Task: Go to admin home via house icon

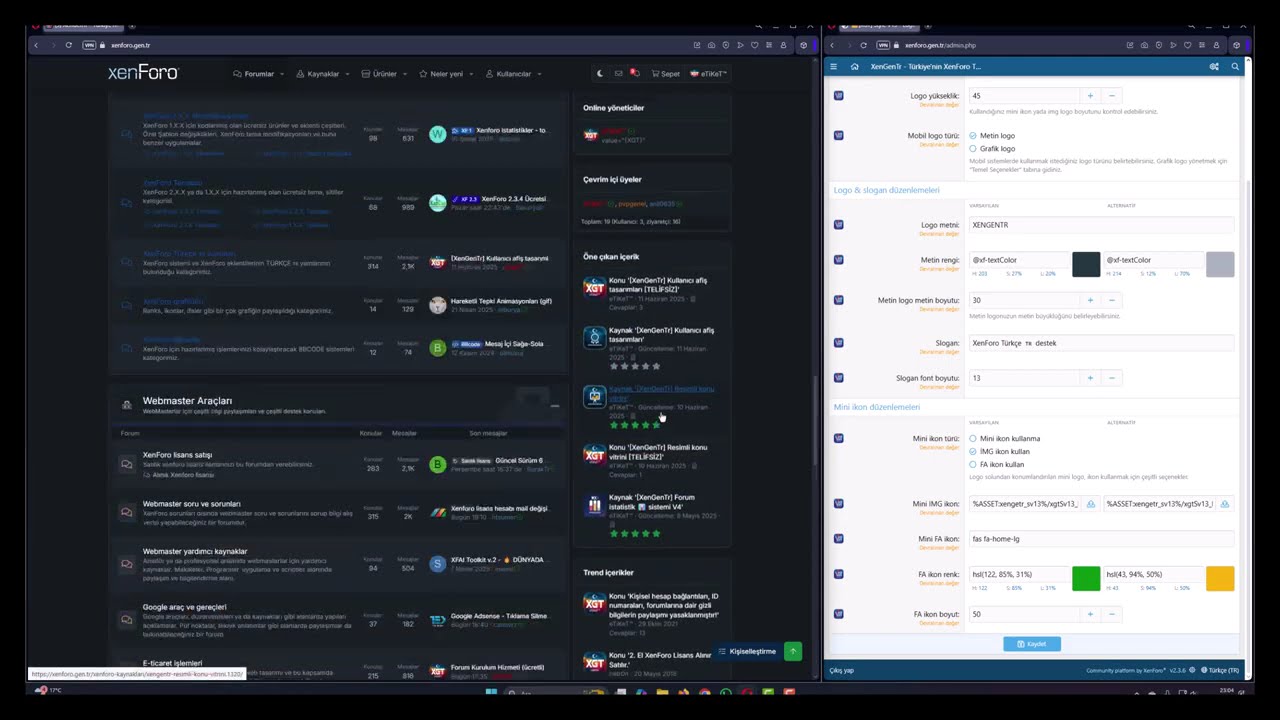Action: pyautogui.click(x=855, y=66)
